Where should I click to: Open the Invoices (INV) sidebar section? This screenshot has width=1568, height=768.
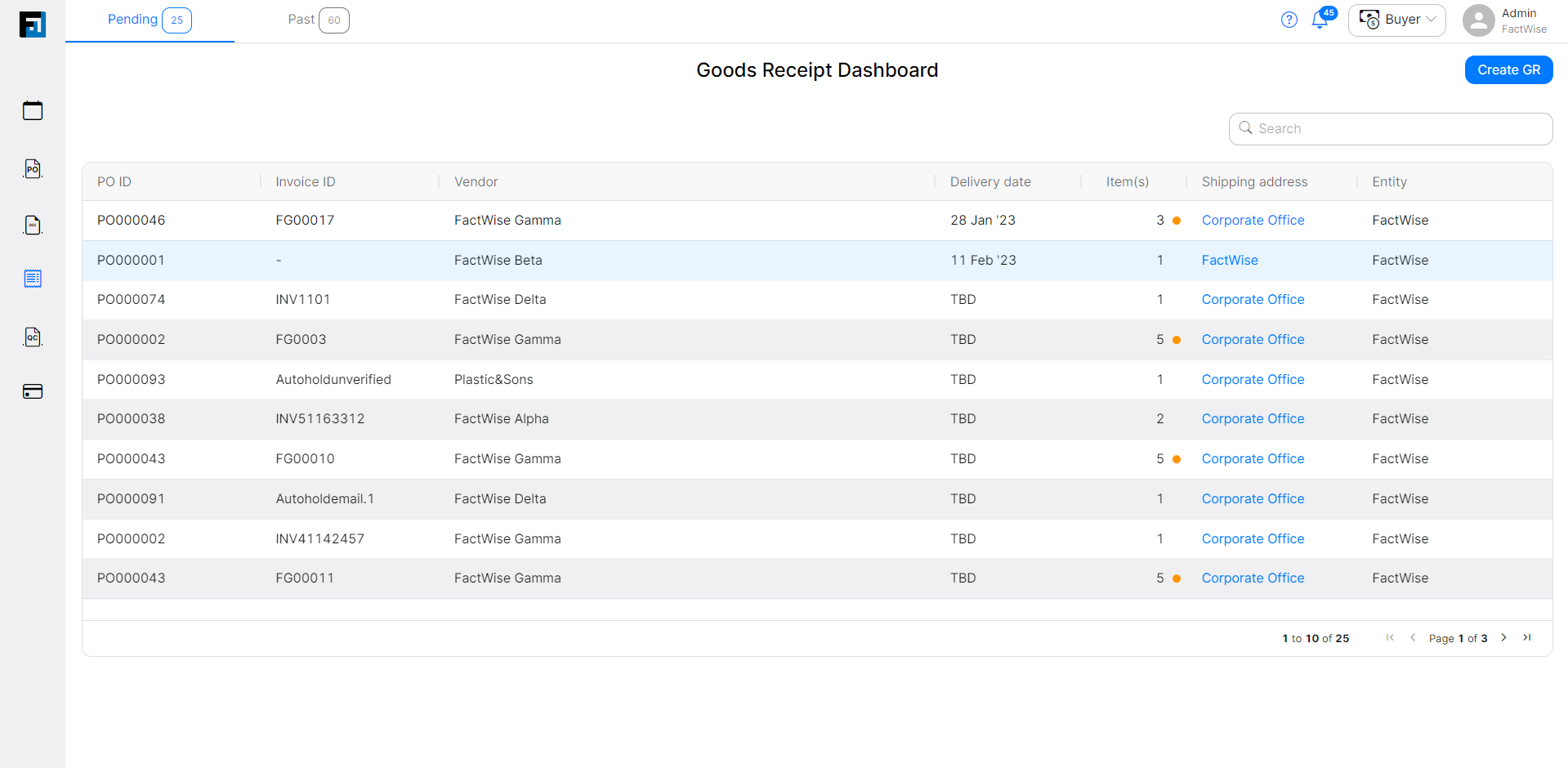[x=33, y=225]
